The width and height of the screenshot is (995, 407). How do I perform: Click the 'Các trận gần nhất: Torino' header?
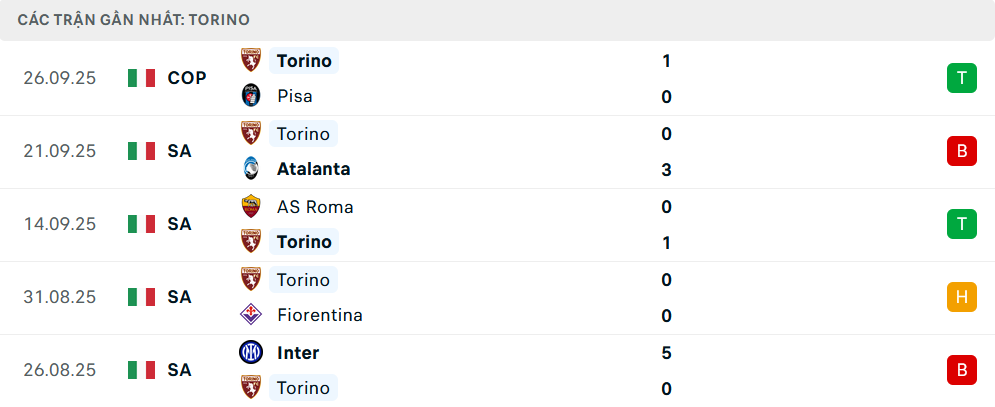[134, 20]
